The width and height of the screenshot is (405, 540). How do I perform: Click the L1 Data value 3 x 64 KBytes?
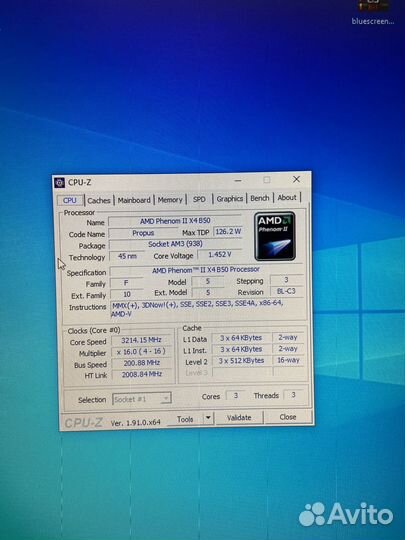pos(241,338)
